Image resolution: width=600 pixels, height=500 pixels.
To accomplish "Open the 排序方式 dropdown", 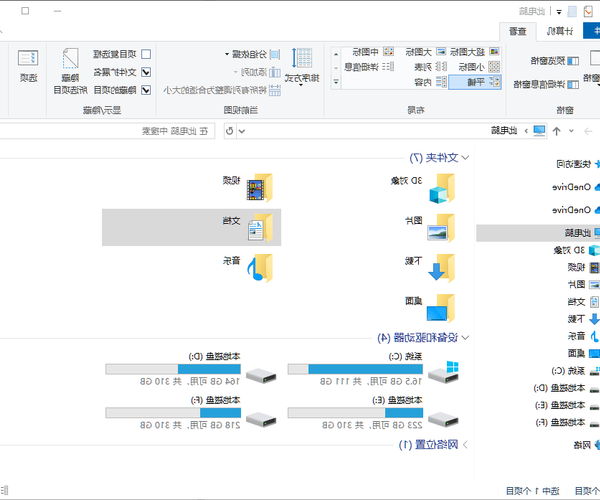I will [298, 65].
